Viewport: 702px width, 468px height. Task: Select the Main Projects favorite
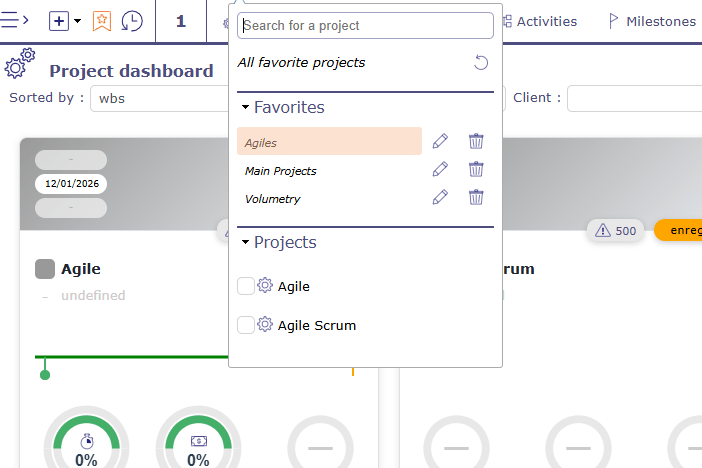(x=281, y=171)
